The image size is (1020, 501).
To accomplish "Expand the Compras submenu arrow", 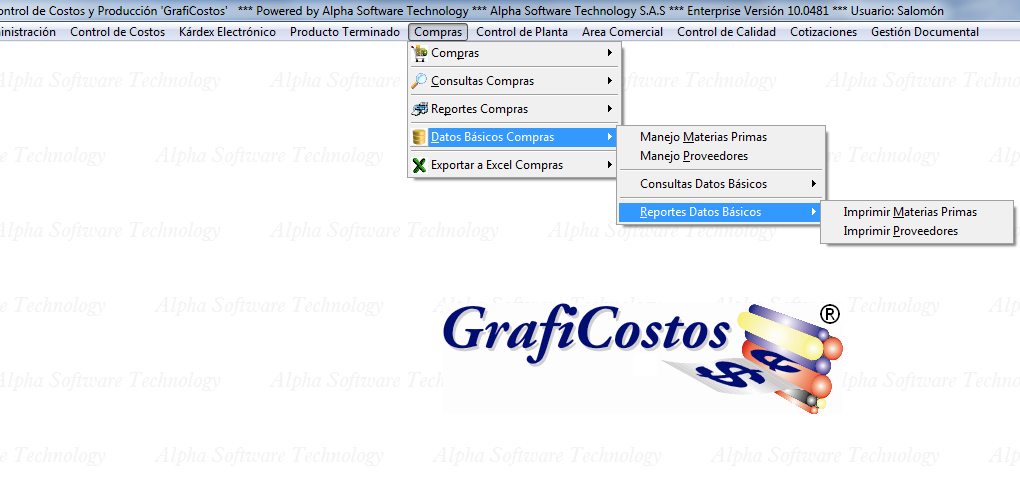I will pyautogui.click(x=609, y=53).
